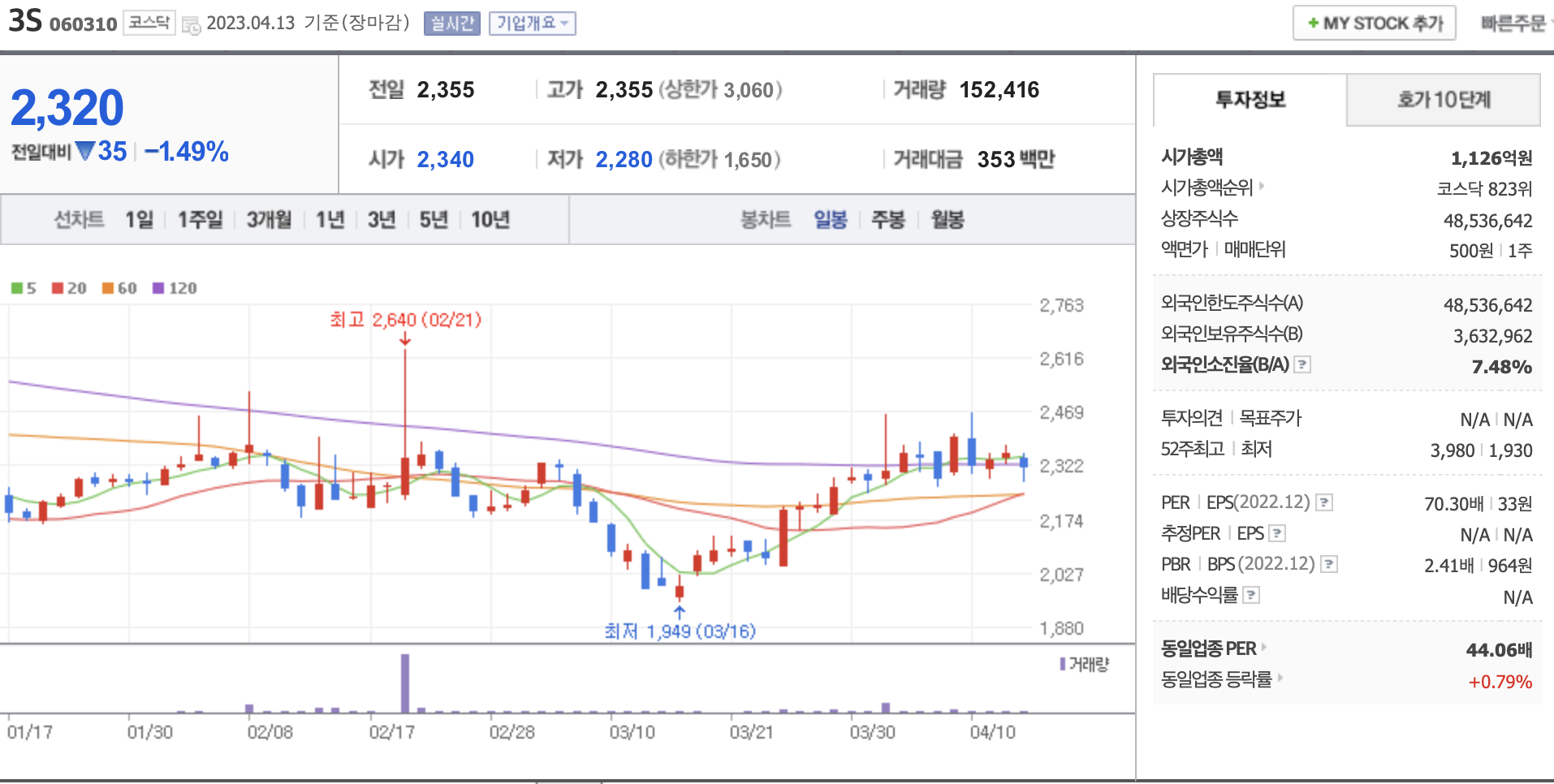Switch to the 호가10단계 tab
The height and width of the screenshot is (784, 1554).
click(1443, 100)
